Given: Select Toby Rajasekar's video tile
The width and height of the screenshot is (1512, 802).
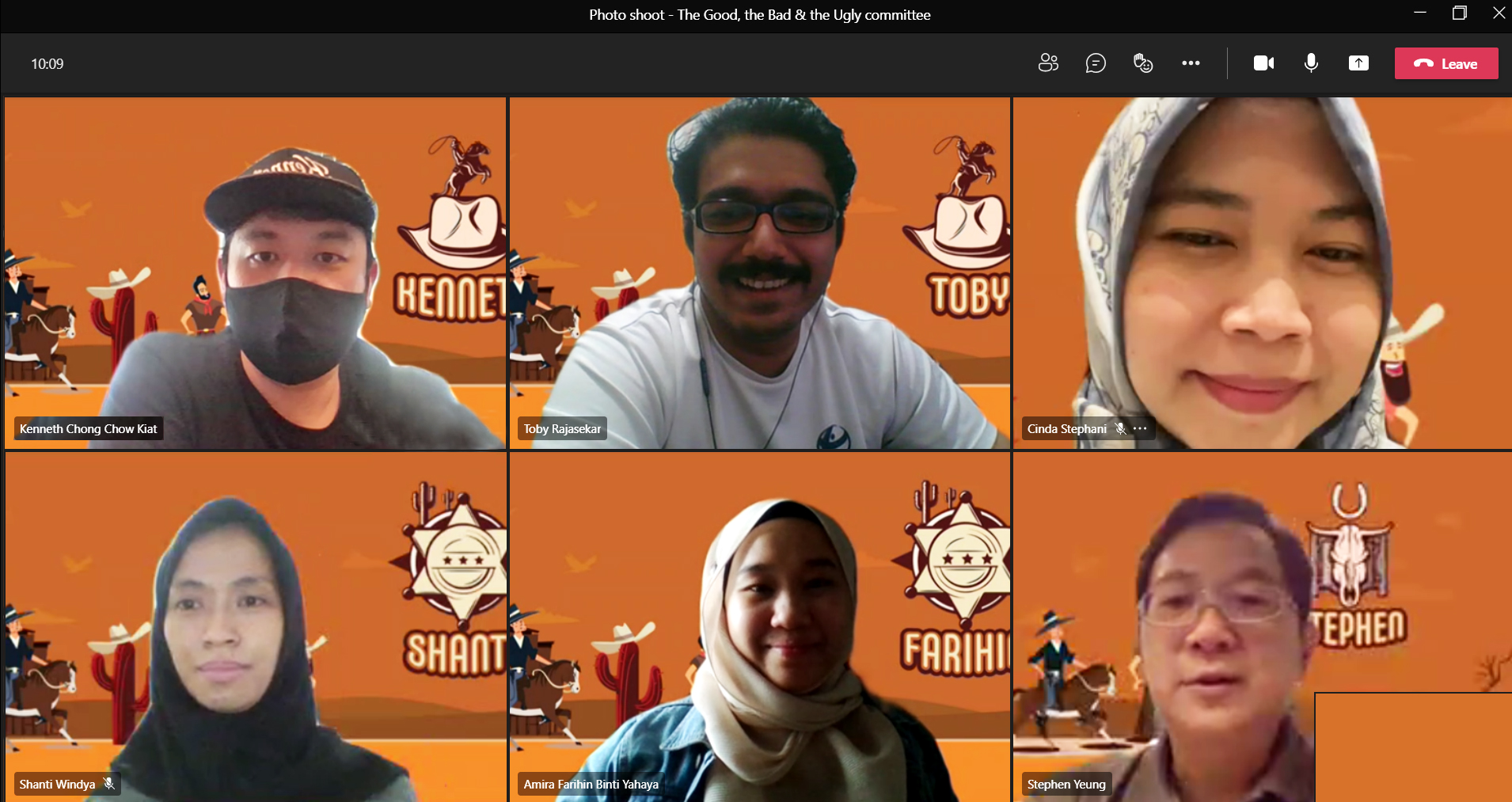Looking at the screenshot, I should (x=760, y=273).
